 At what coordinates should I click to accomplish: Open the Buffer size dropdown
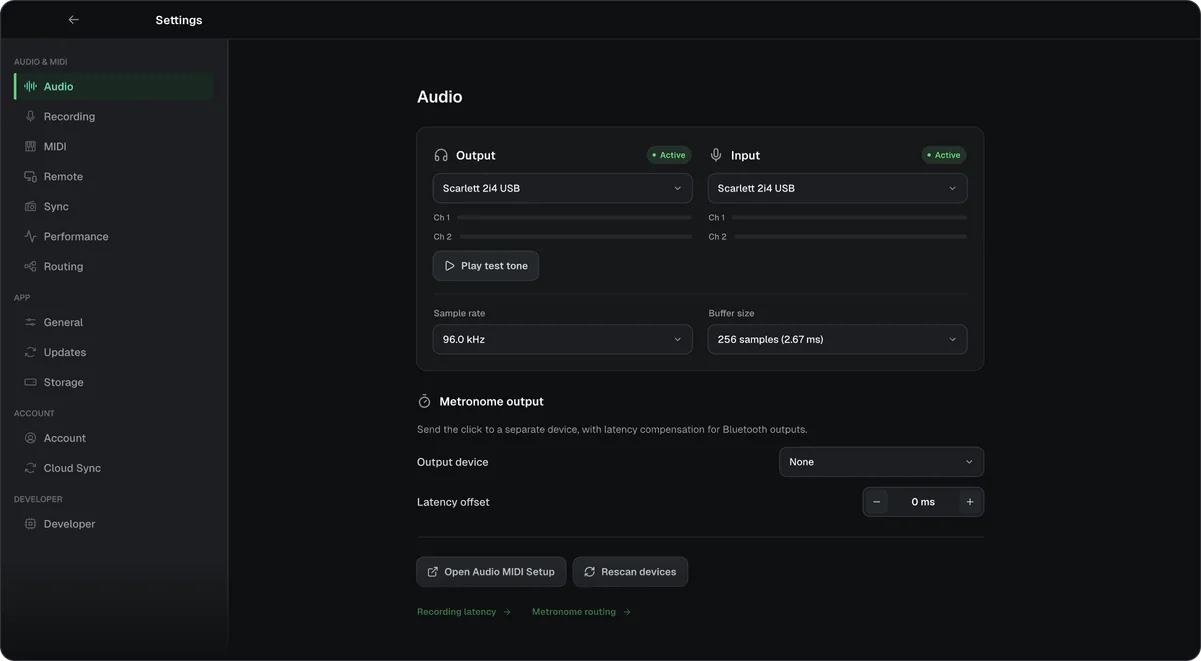pyautogui.click(x=837, y=339)
